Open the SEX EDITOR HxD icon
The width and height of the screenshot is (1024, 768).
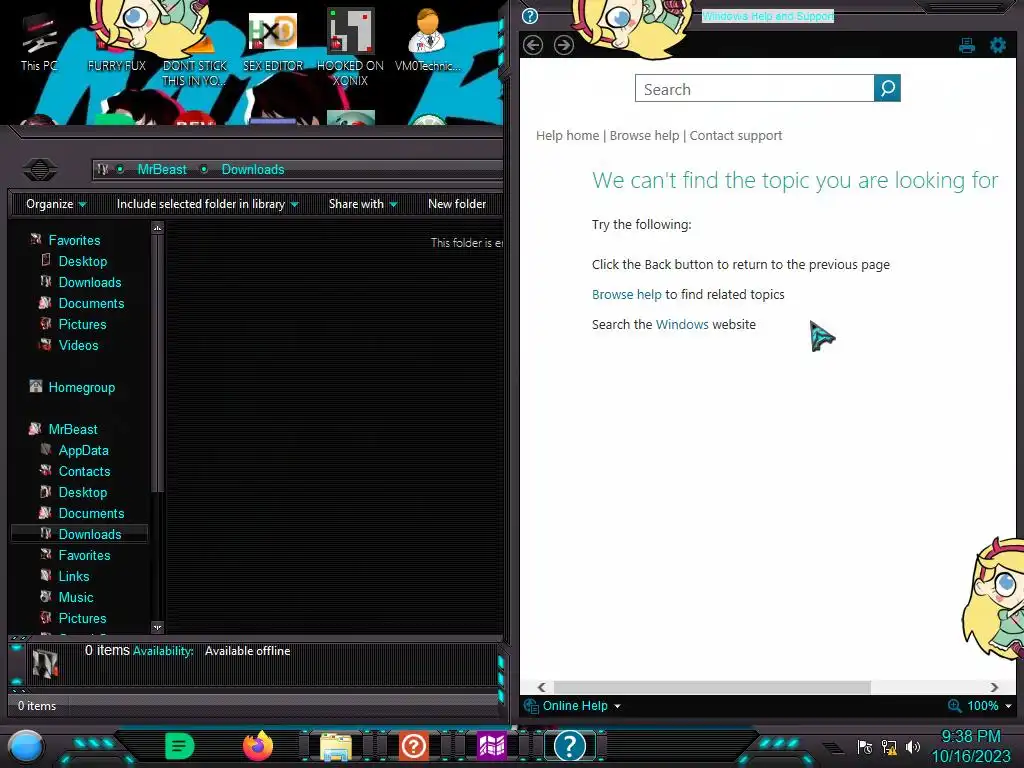[x=273, y=42]
